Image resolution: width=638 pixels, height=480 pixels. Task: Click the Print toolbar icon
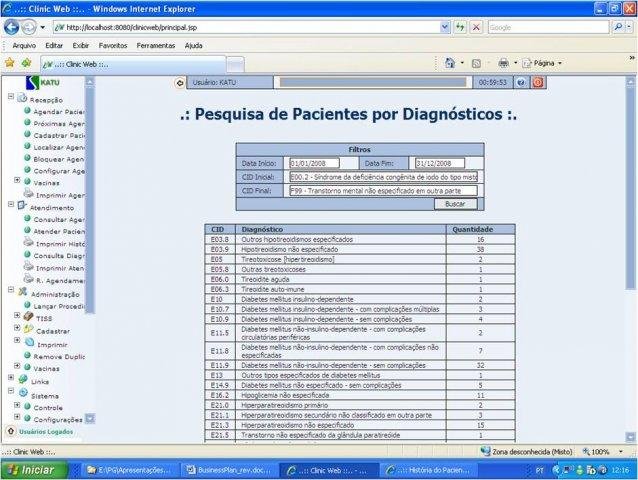pyautogui.click(x=503, y=63)
